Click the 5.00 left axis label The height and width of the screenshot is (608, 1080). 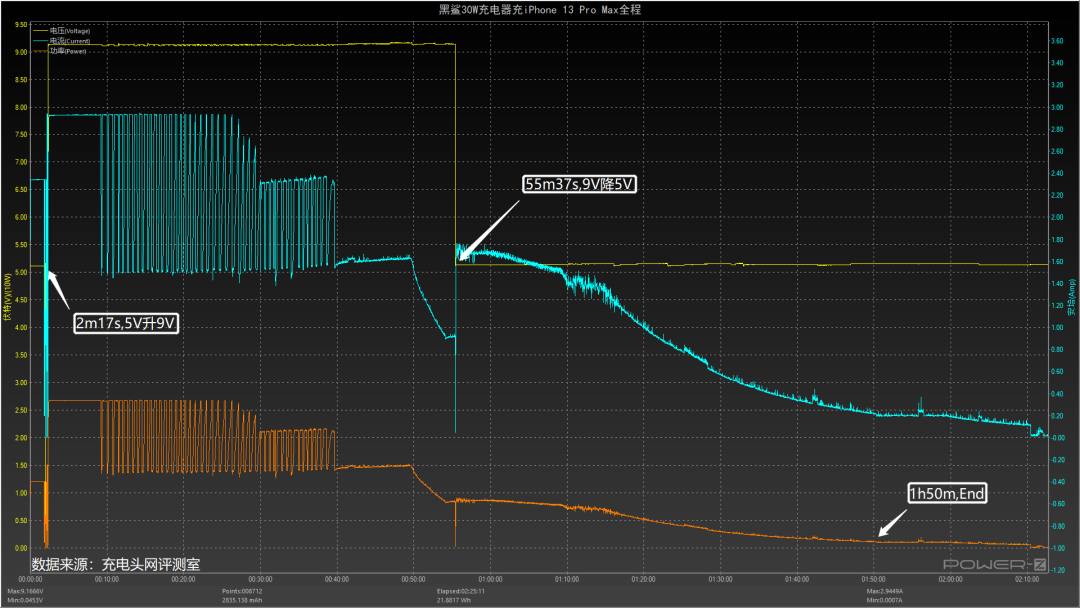[21, 273]
